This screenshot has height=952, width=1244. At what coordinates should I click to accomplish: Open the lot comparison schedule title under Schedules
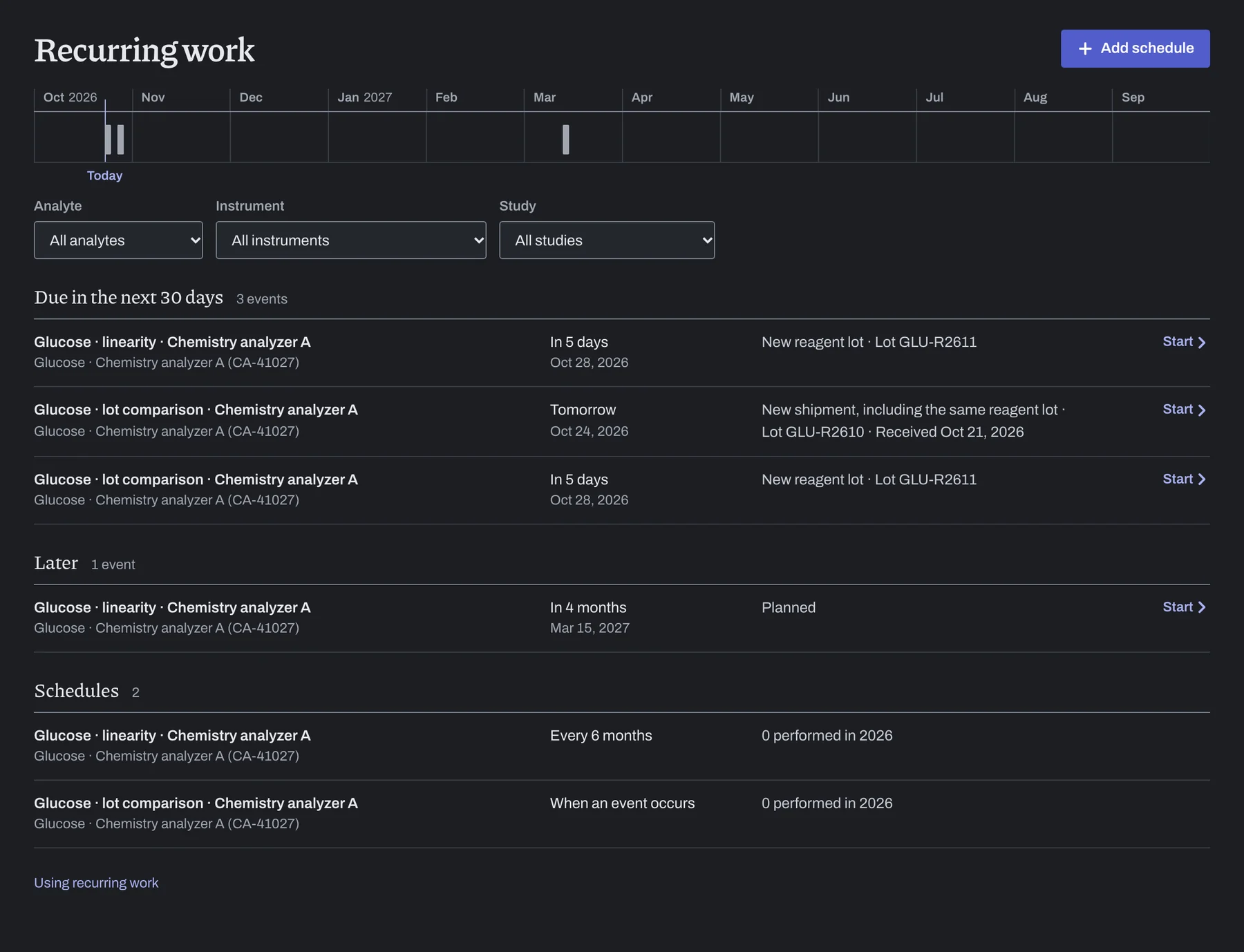196,803
